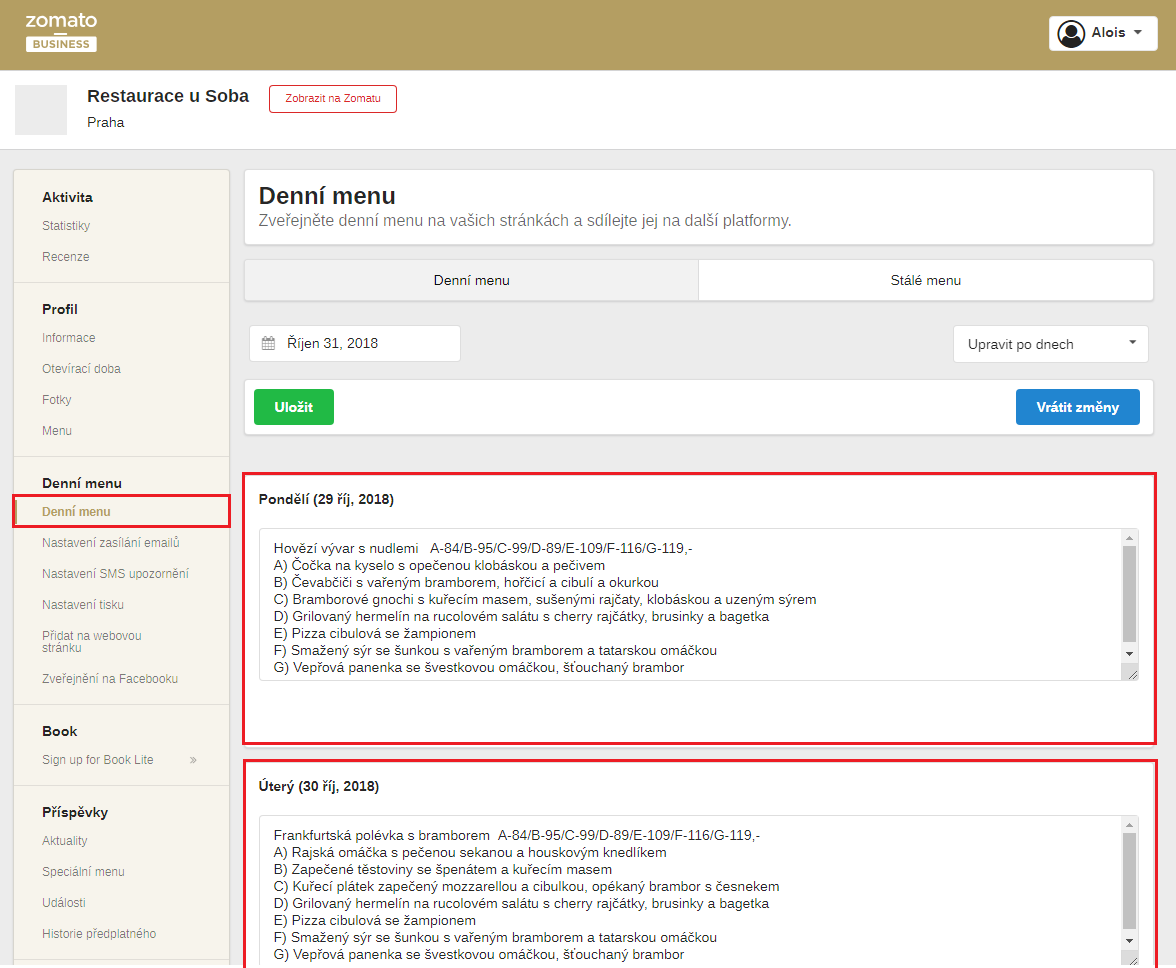The width and height of the screenshot is (1176, 968).
Task: Select the Denní menu tab
Action: click(471, 281)
